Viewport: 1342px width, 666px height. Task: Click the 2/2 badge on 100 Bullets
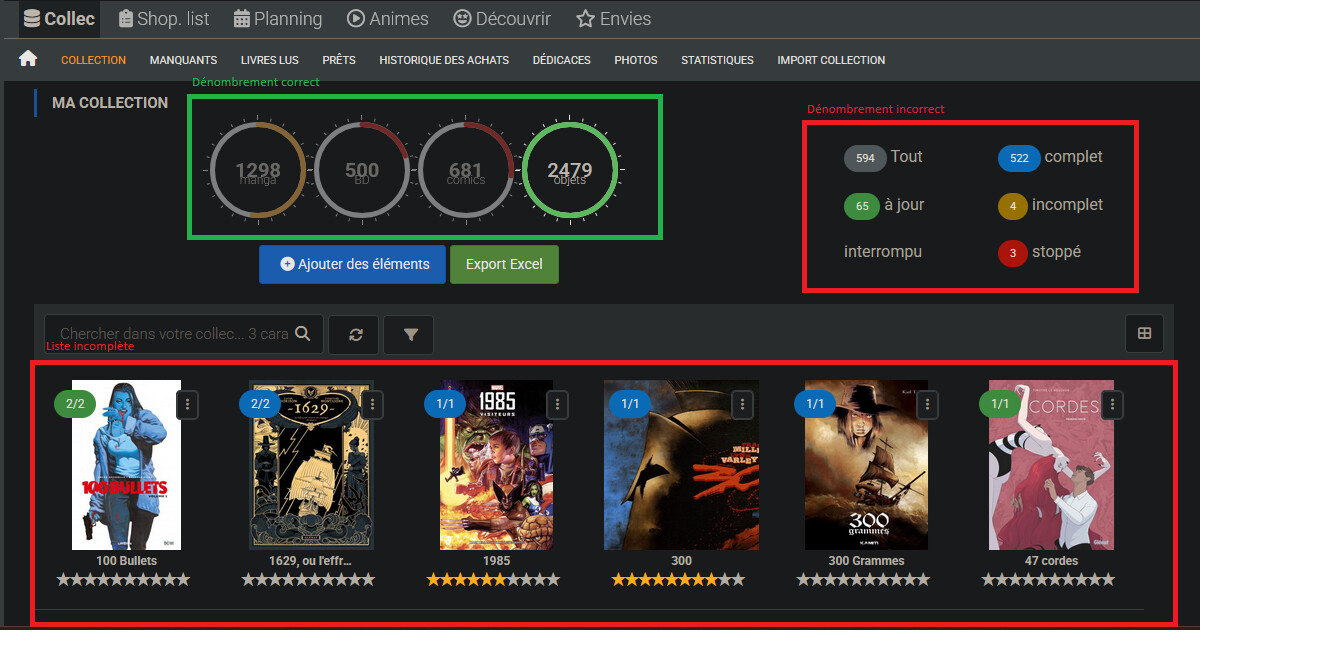(75, 404)
